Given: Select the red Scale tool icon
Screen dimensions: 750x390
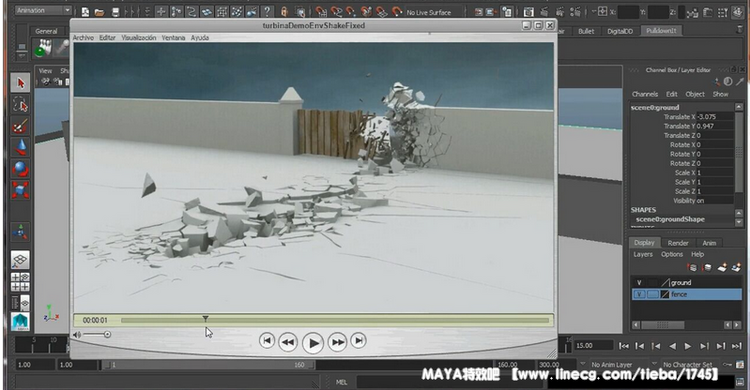Looking at the screenshot, I should click(x=20, y=190).
